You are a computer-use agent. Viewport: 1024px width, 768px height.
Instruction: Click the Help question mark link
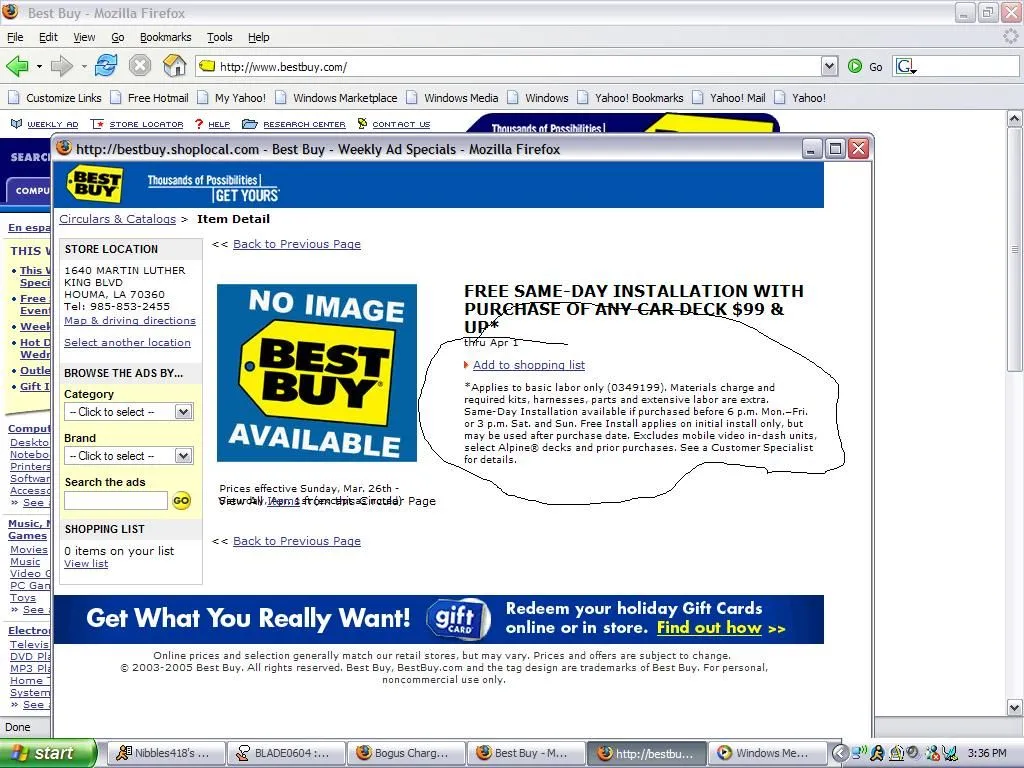[x=212, y=124]
